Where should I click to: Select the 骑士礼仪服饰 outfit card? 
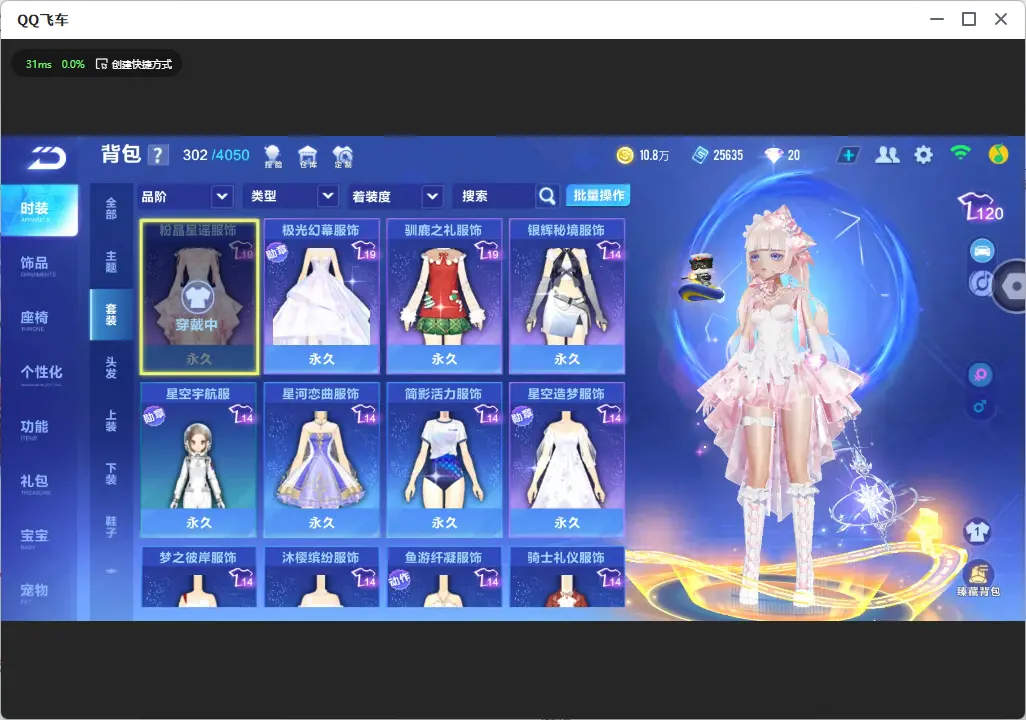(x=567, y=577)
